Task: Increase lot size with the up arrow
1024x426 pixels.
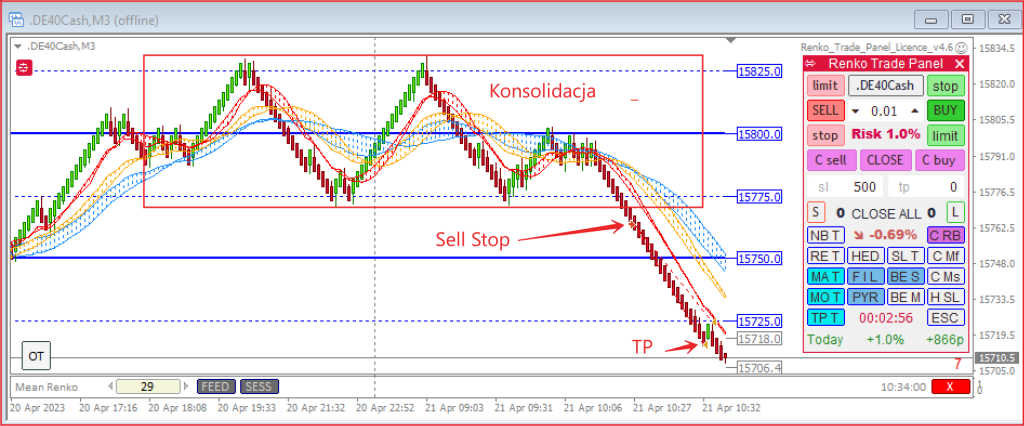Action: tap(913, 111)
